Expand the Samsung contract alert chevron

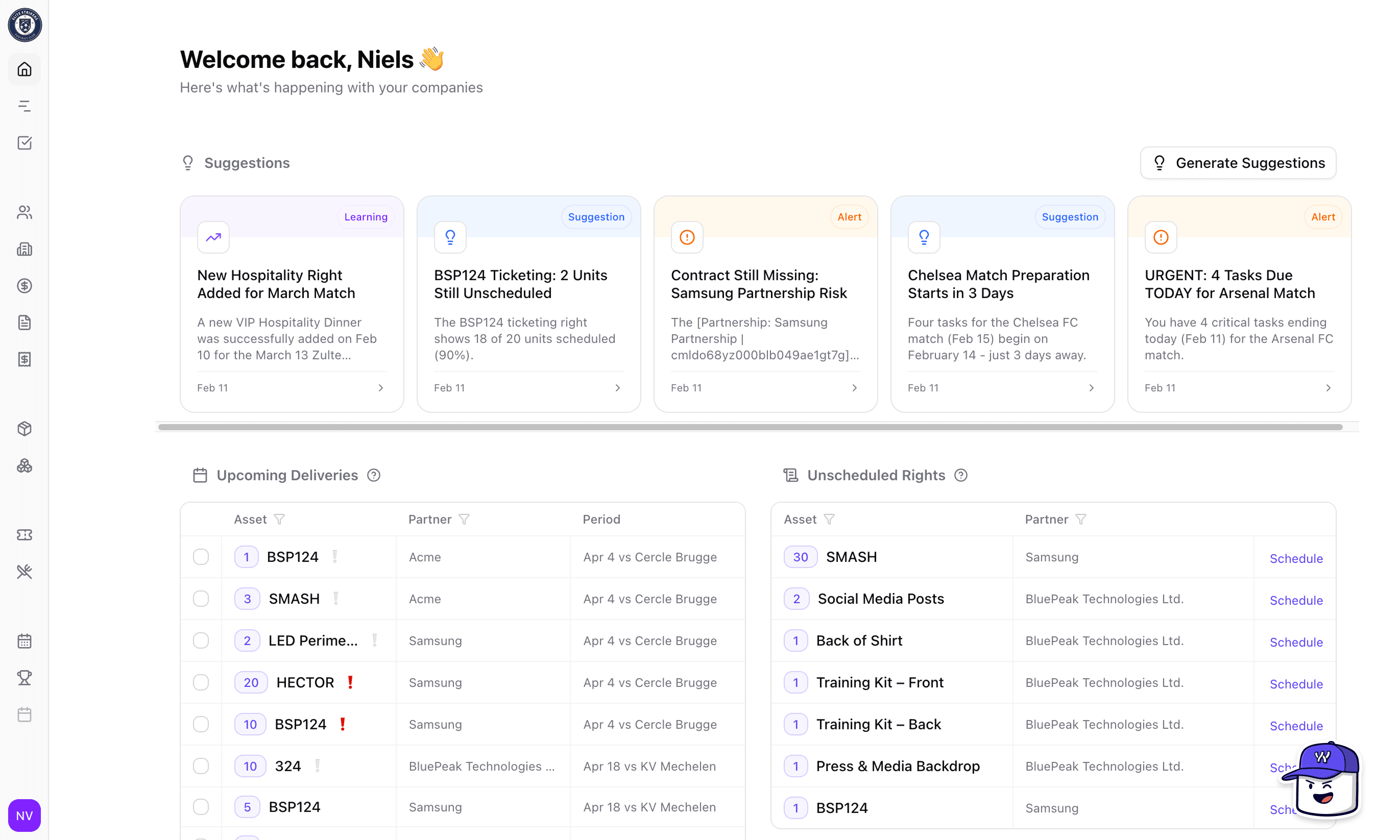(x=854, y=388)
